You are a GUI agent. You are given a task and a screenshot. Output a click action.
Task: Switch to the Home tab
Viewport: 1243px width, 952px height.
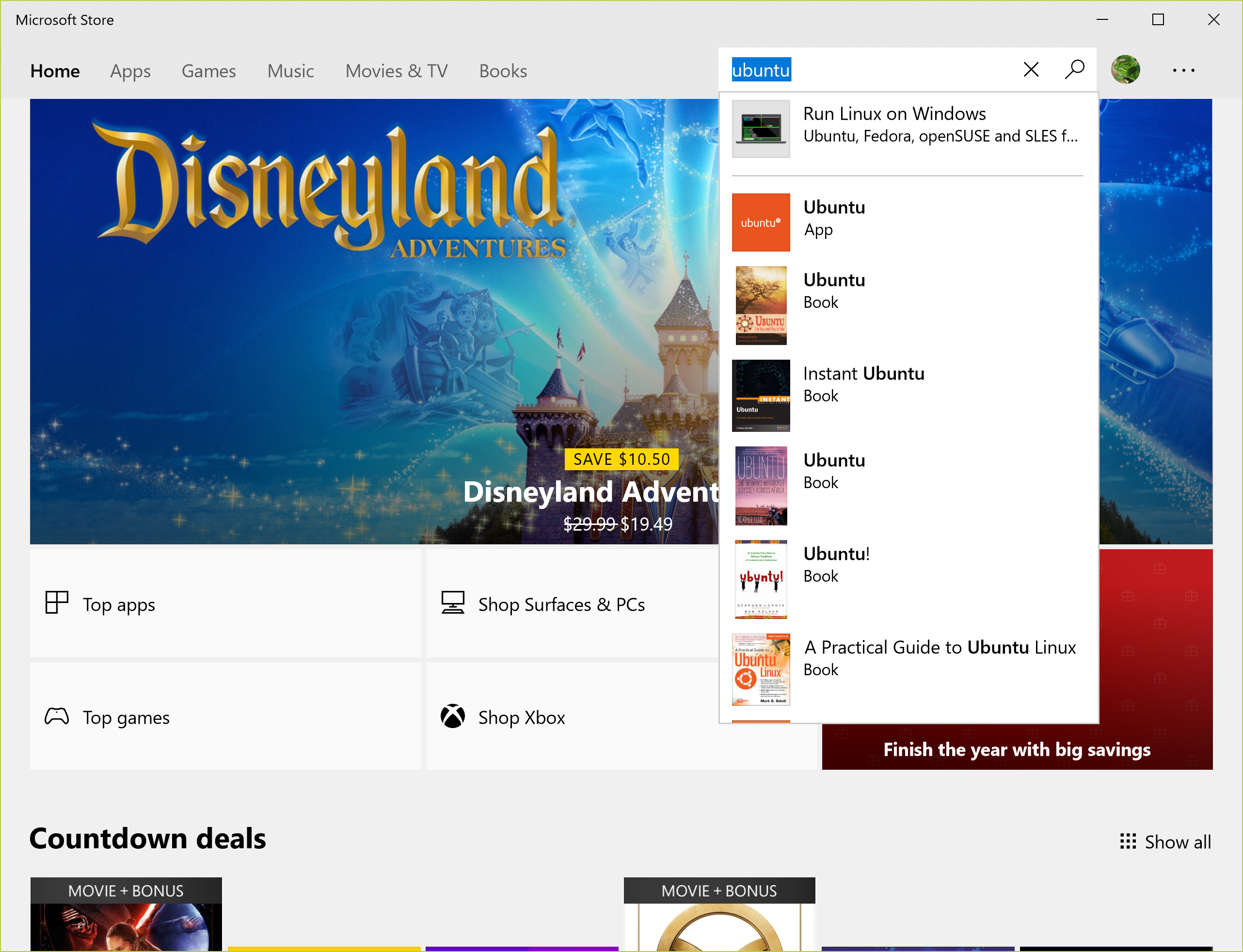click(x=55, y=71)
